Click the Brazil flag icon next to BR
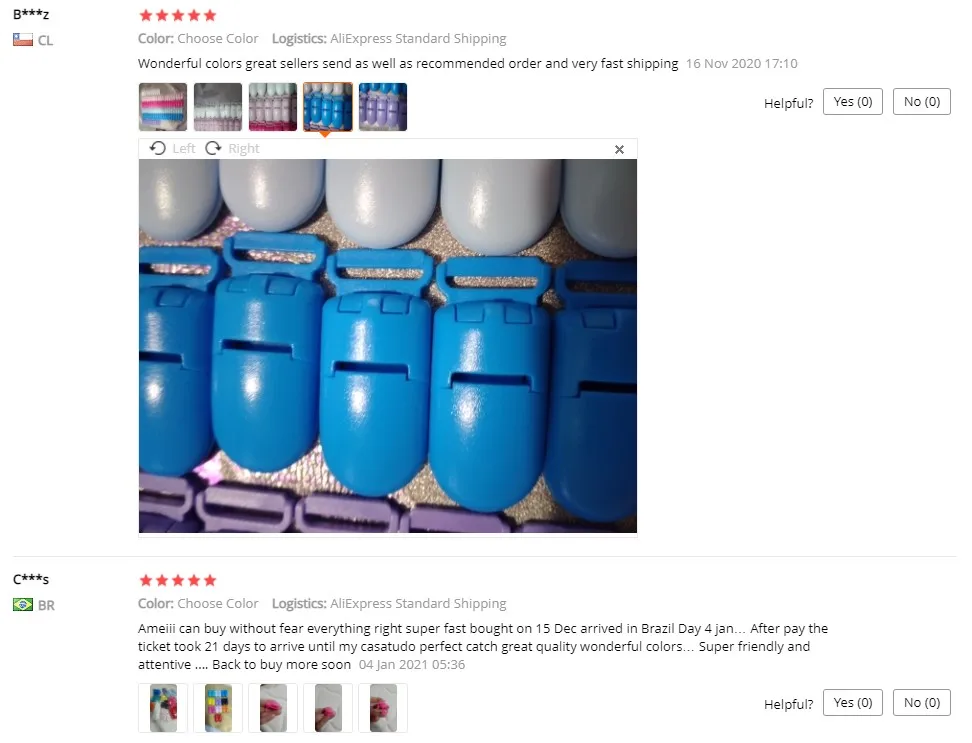 tap(23, 604)
